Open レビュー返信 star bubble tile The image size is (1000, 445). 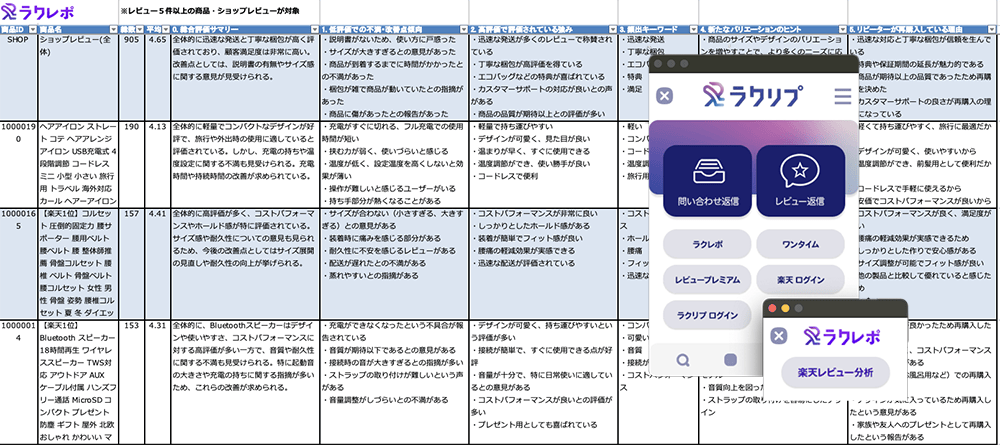(800, 185)
